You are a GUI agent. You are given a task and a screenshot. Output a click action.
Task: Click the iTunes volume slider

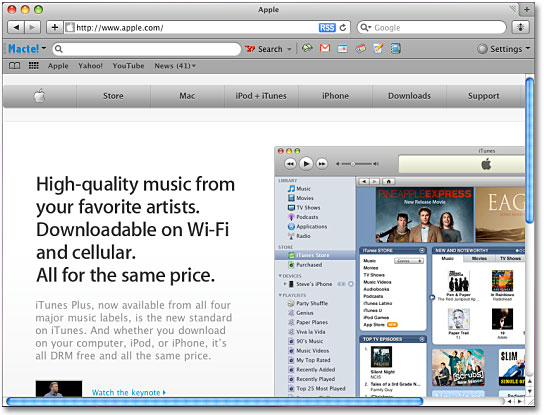(x=357, y=164)
